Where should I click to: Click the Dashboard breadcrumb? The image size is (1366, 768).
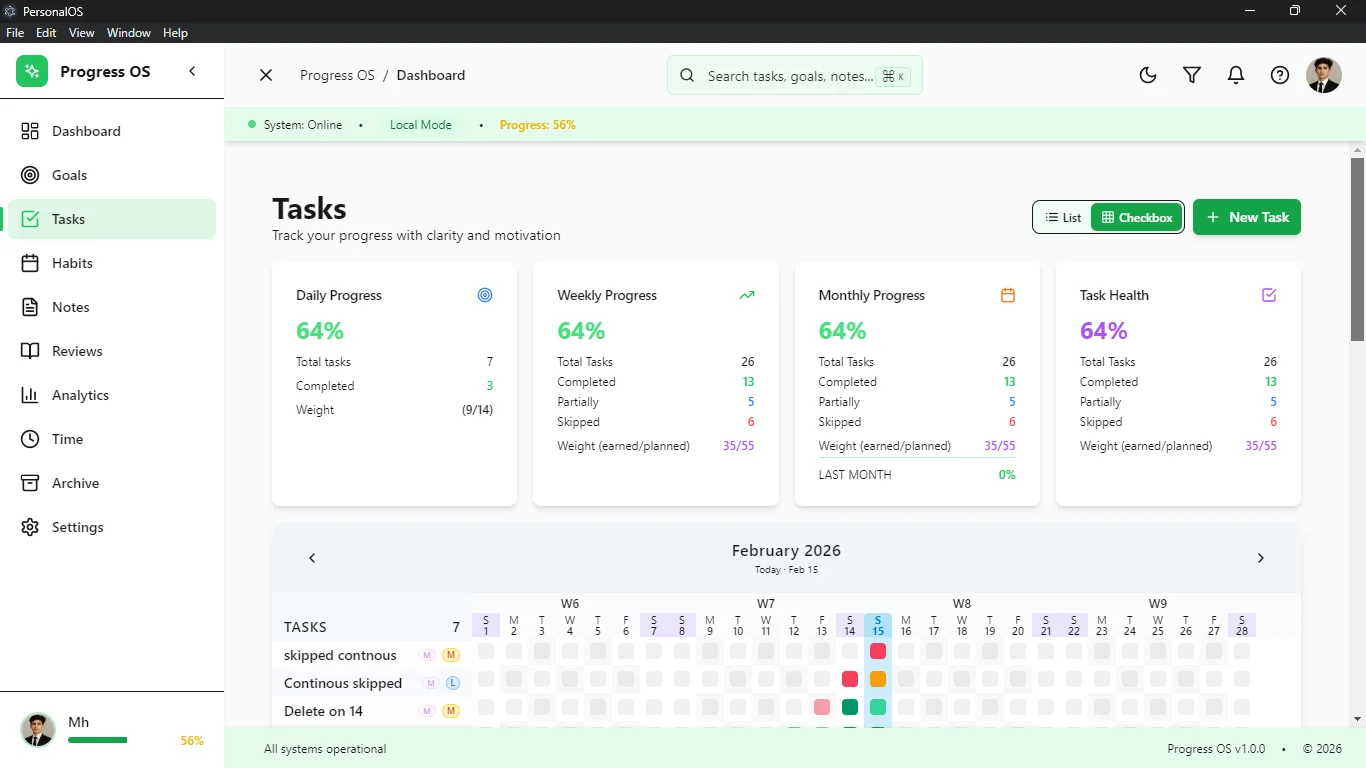click(x=431, y=75)
